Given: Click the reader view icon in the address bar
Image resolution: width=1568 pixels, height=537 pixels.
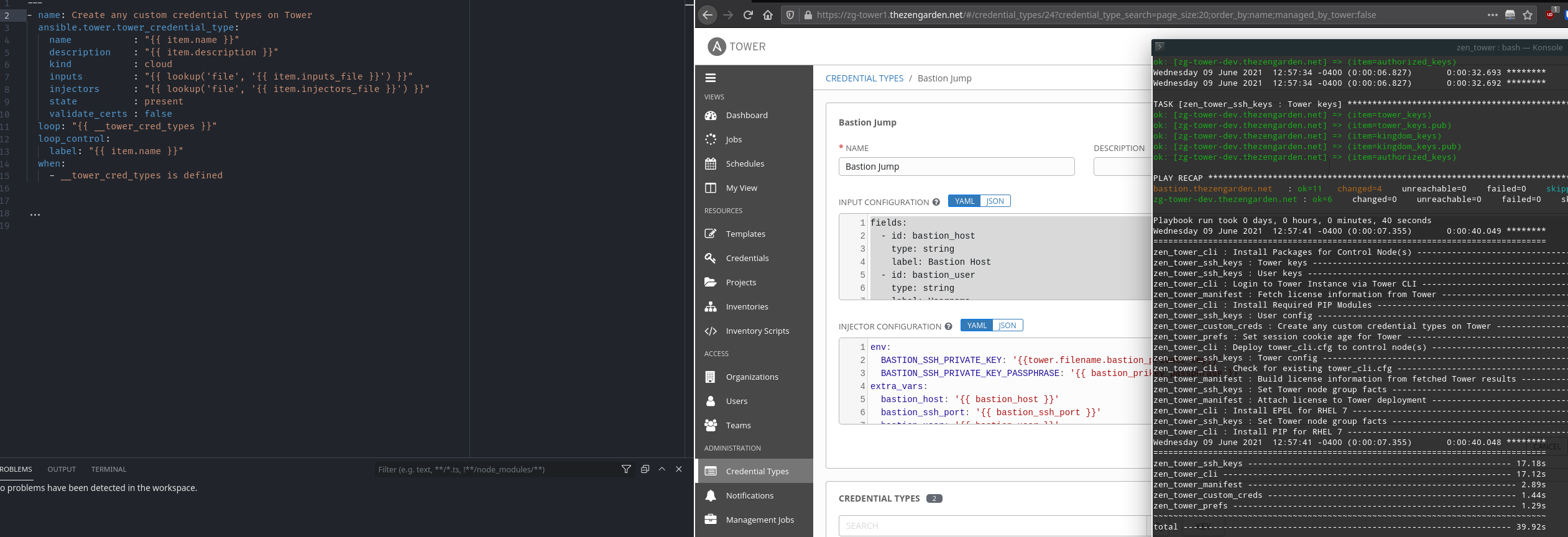Looking at the screenshot, I should [x=1510, y=15].
